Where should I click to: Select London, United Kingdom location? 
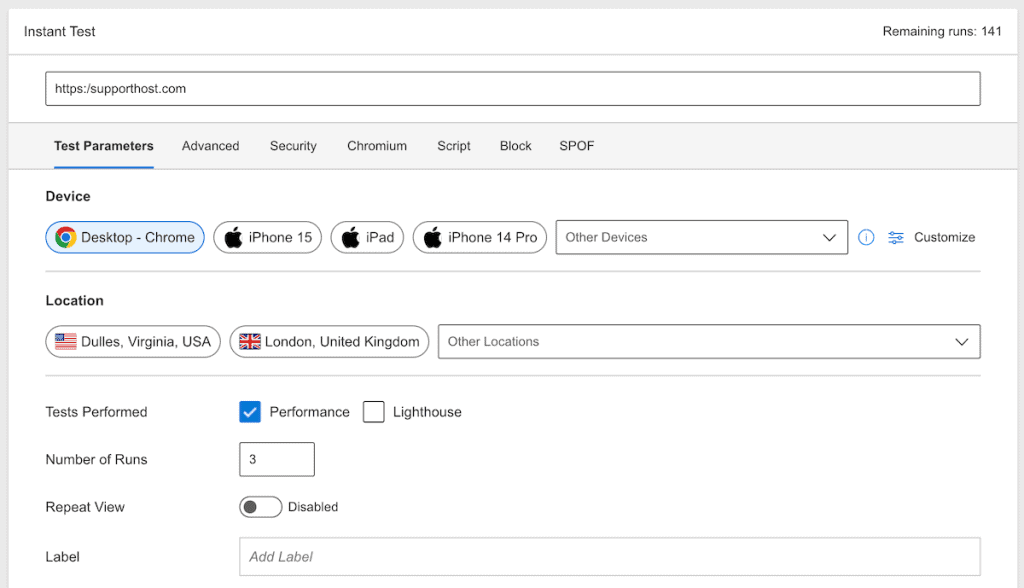click(x=329, y=342)
